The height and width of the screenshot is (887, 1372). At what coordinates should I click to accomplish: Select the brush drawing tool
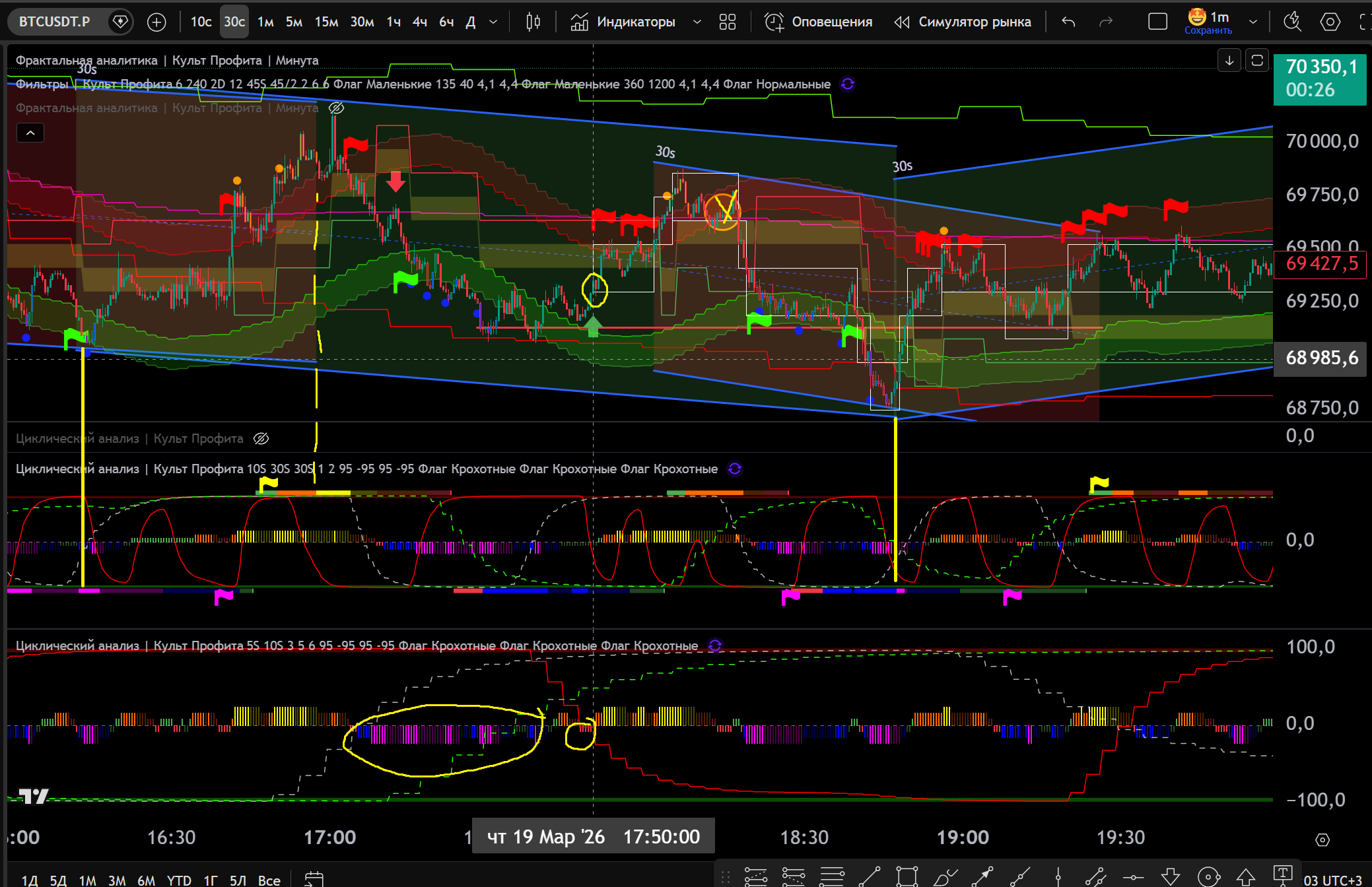pyautogui.click(x=945, y=876)
